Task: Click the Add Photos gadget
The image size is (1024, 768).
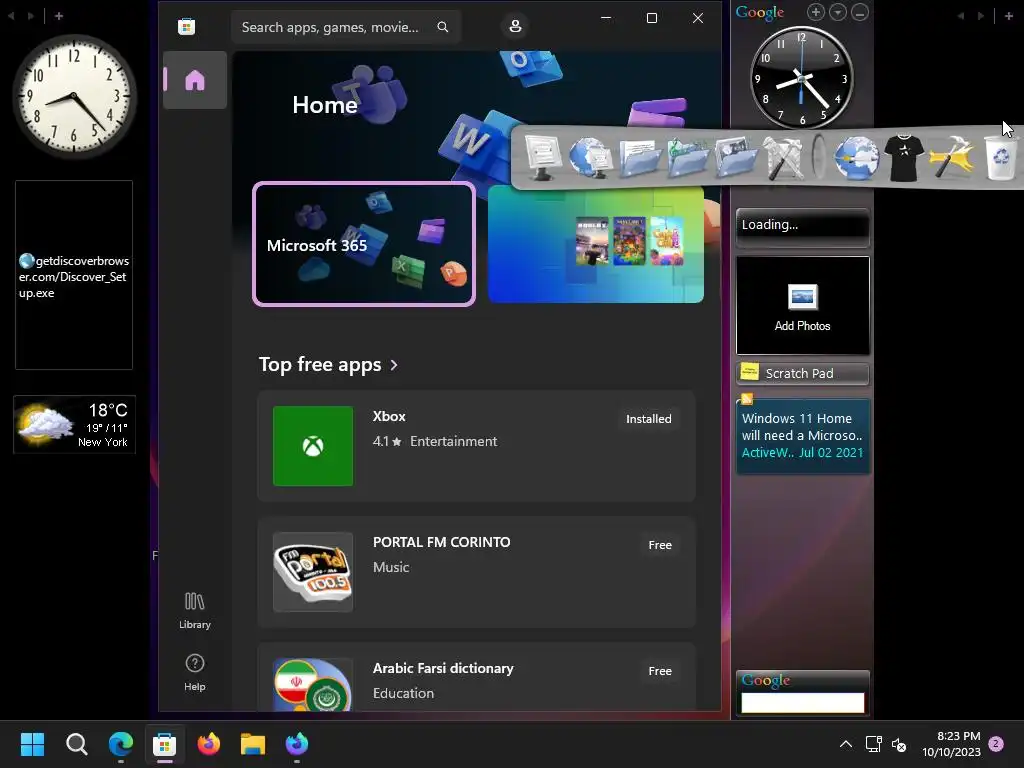Action: (x=803, y=305)
